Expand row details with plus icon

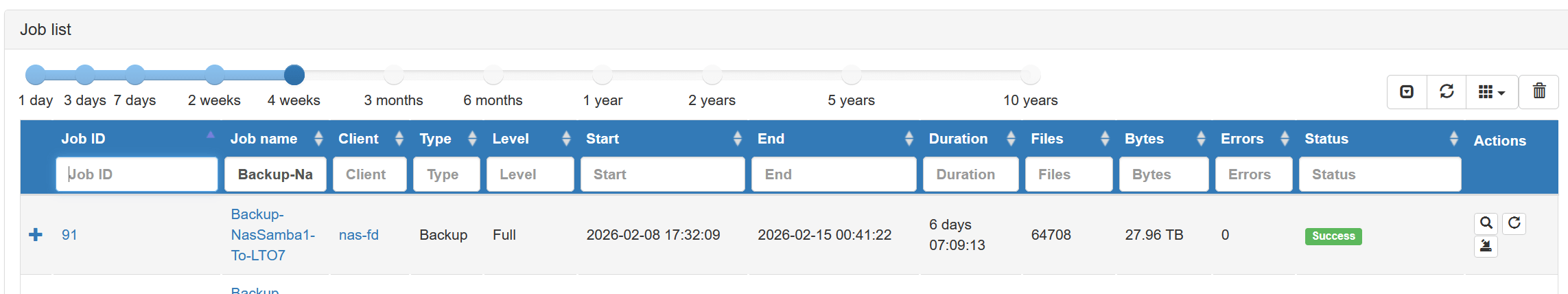[x=36, y=235]
